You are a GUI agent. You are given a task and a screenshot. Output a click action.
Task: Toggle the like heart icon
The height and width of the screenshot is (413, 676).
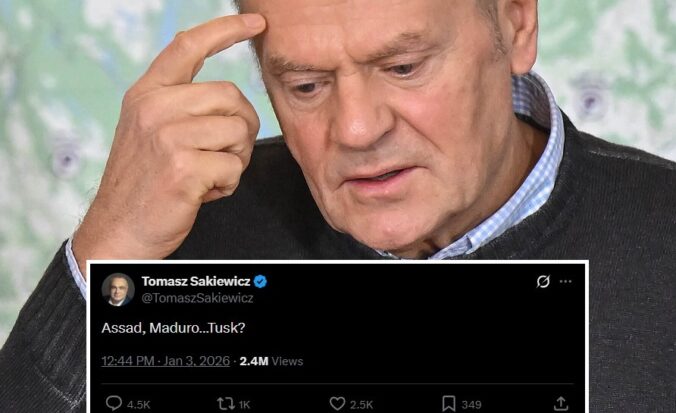click(x=337, y=404)
